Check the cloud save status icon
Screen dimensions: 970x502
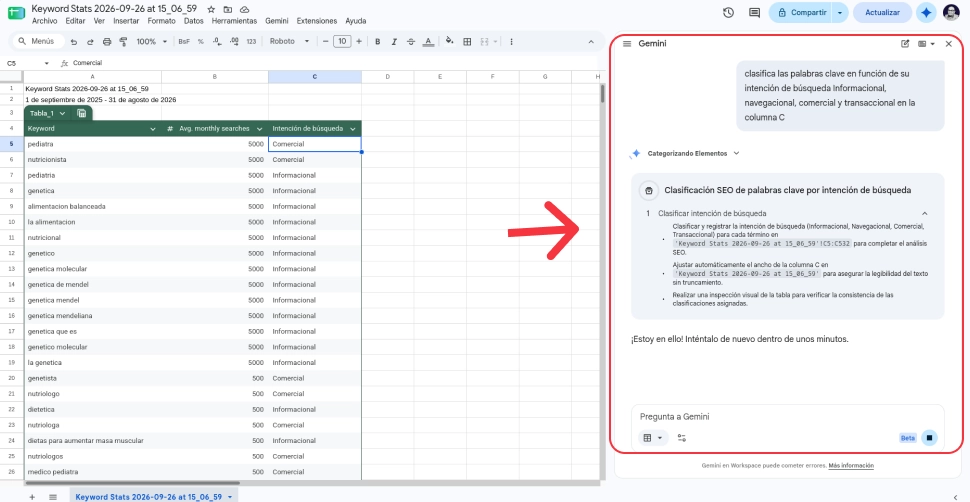click(x=245, y=9)
